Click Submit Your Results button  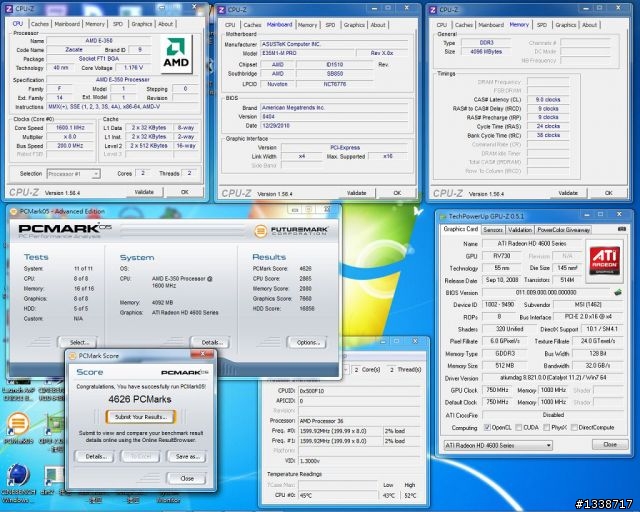(x=141, y=417)
